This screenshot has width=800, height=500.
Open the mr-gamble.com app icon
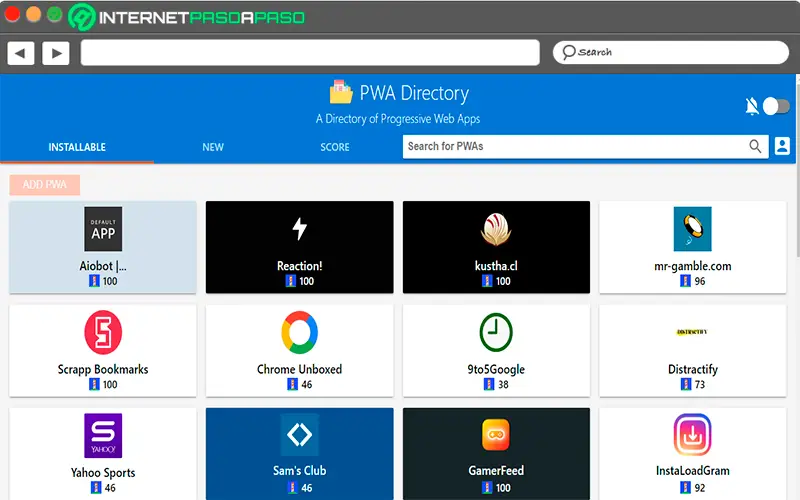tap(692, 229)
